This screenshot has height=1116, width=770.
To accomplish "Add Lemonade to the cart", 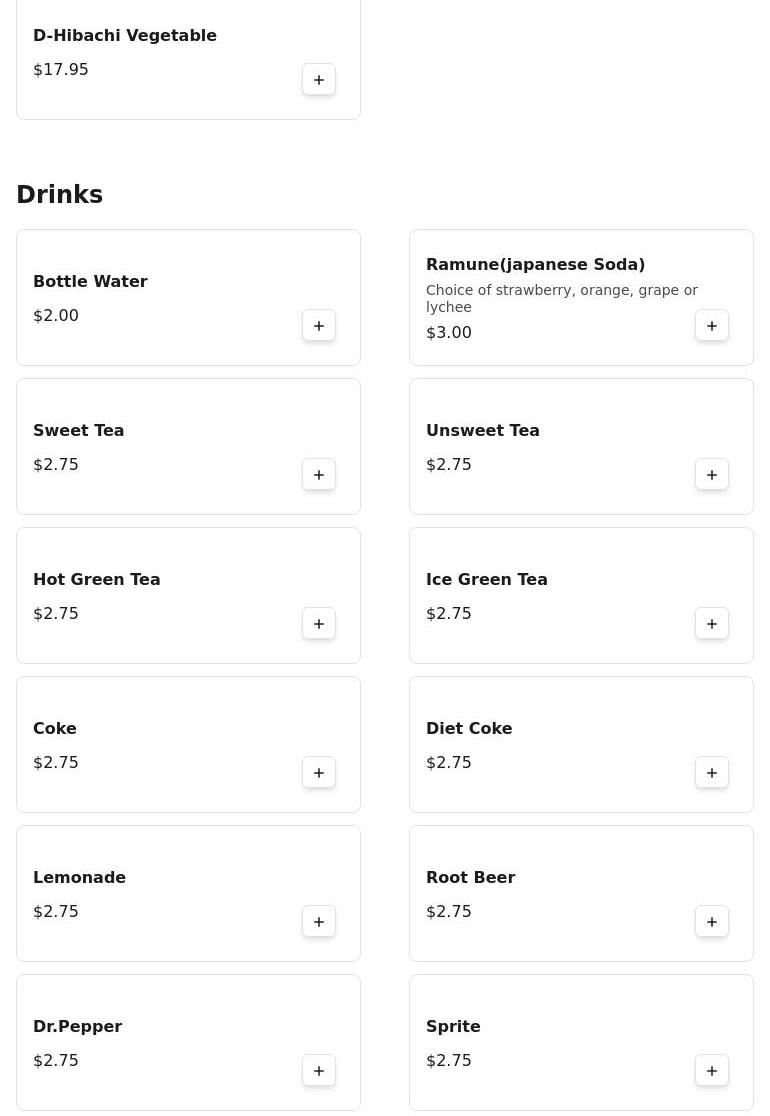I will pos(319,922).
